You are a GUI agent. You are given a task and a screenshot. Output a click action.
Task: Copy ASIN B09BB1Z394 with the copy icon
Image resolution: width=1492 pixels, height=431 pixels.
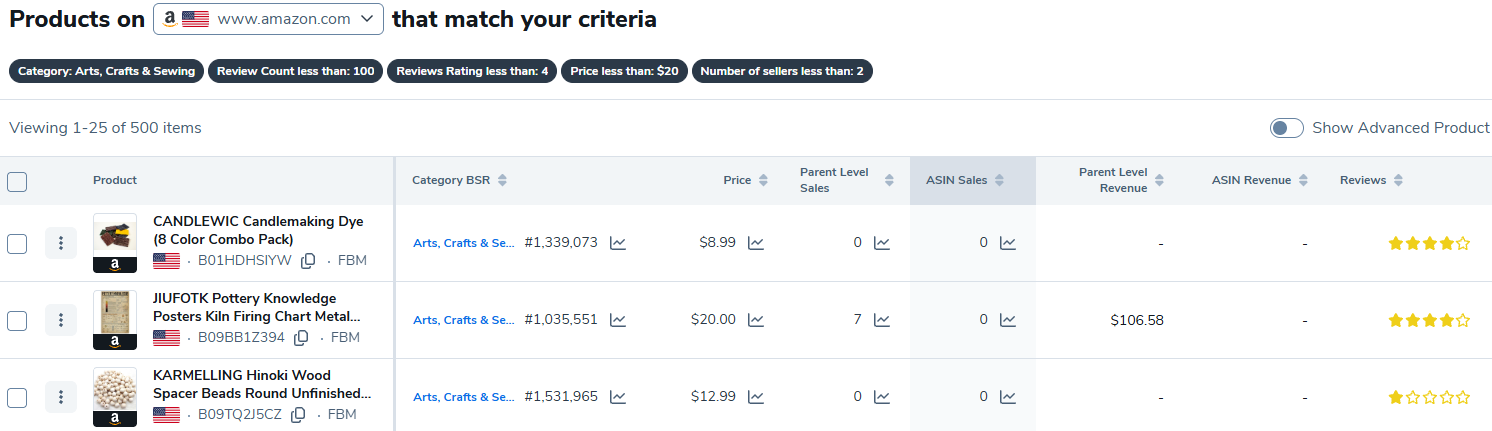point(301,338)
